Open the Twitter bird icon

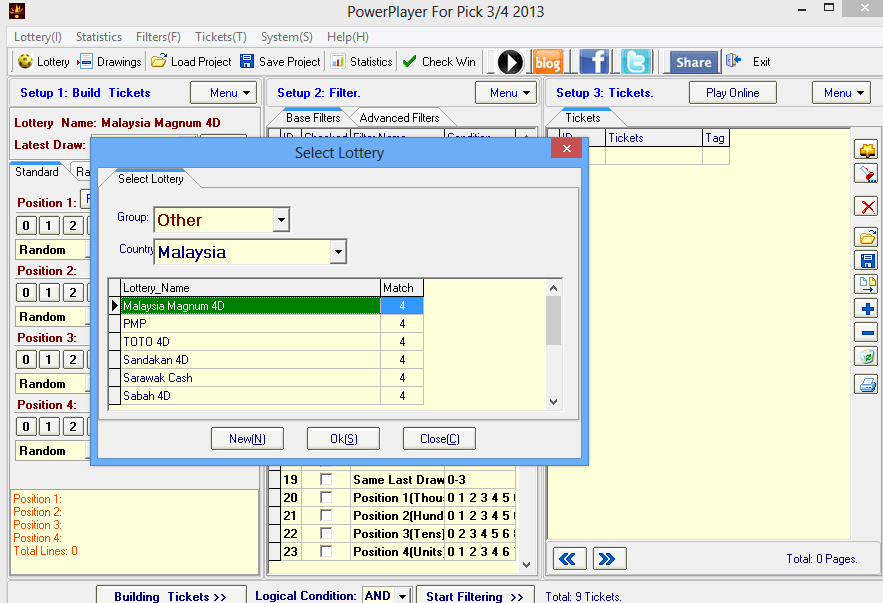pyautogui.click(x=636, y=62)
